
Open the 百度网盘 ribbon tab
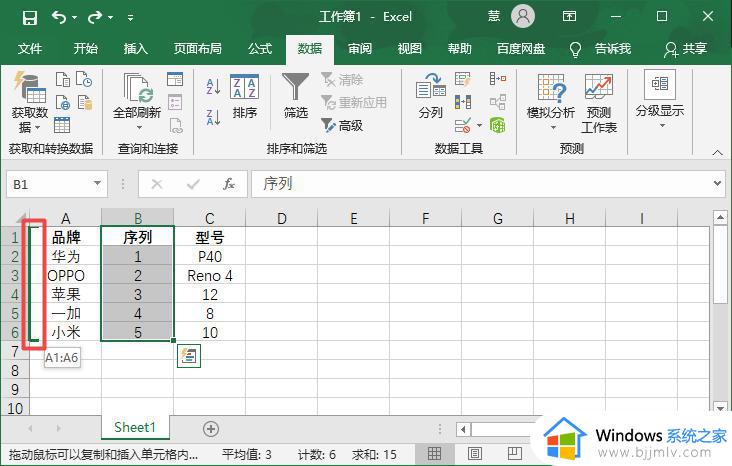(521, 49)
